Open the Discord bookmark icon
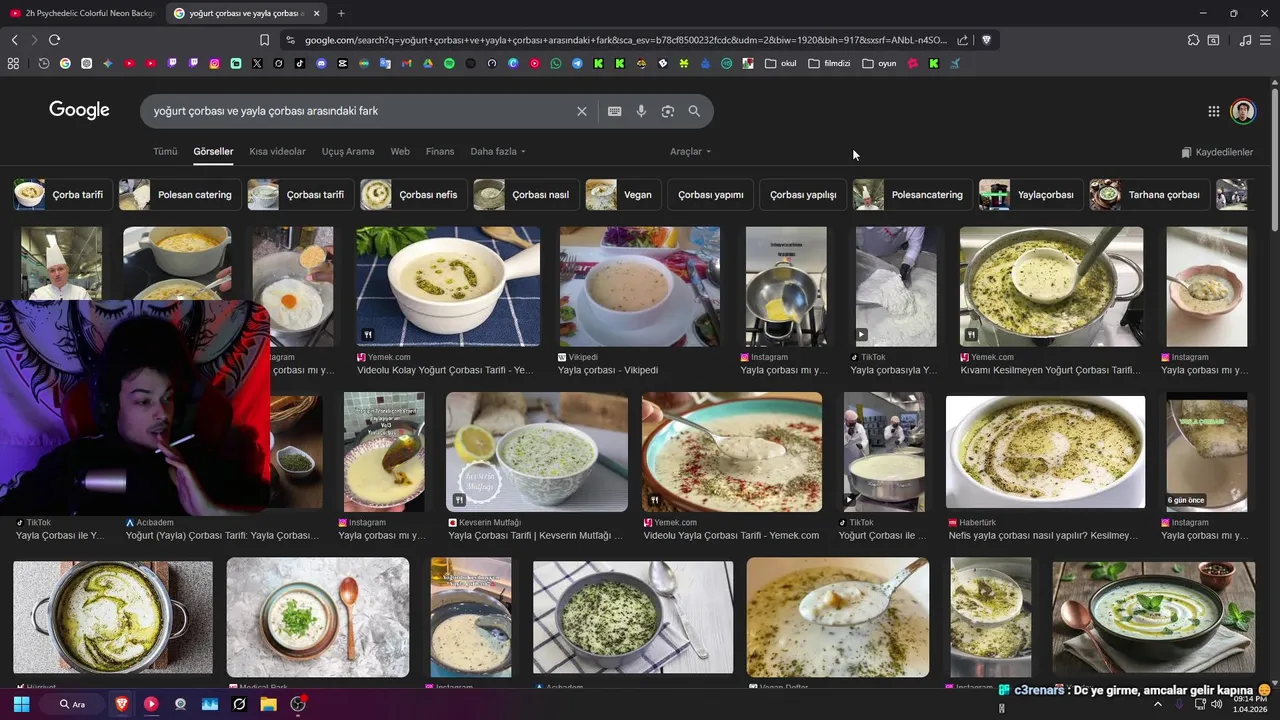The width and height of the screenshot is (1280, 720). (x=321, y=63)
